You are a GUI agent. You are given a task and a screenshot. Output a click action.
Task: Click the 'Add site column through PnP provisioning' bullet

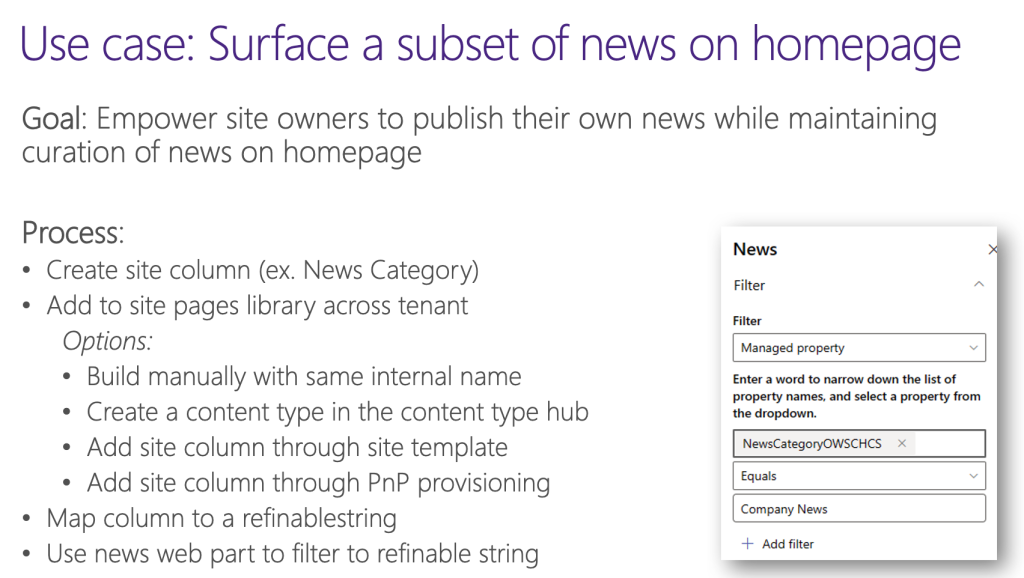point(318,482)
